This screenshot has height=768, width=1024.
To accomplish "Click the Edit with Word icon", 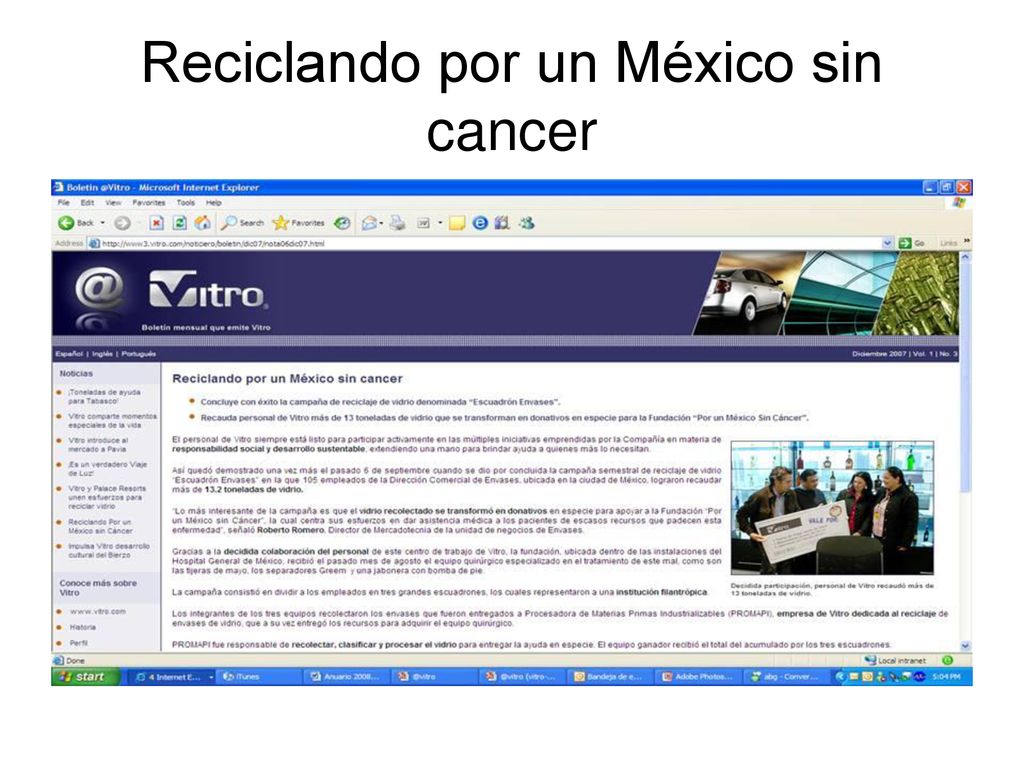I will (x=424, y=223).
